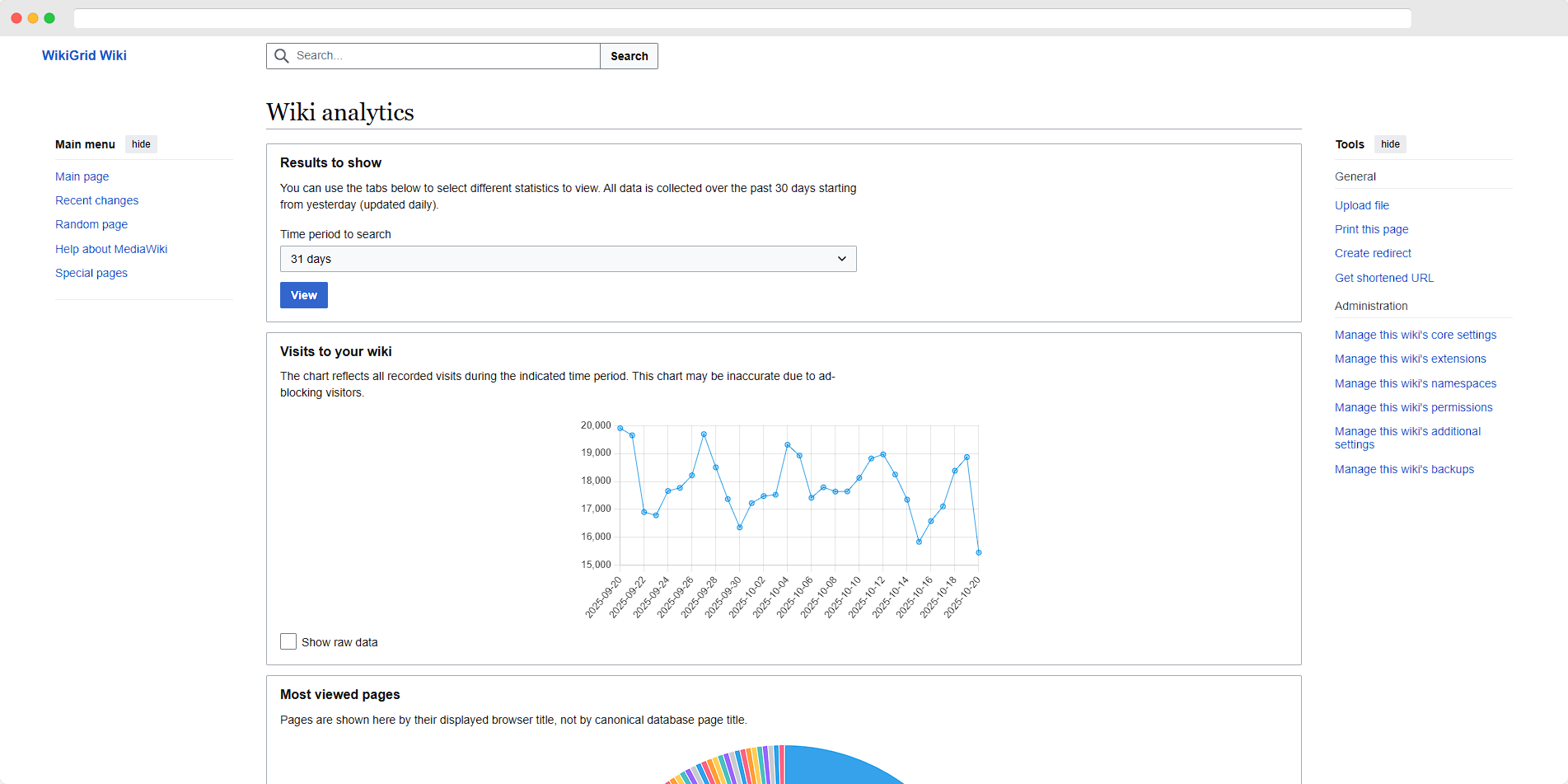Open the Time period to search dropdown

(x=568, y=259)
